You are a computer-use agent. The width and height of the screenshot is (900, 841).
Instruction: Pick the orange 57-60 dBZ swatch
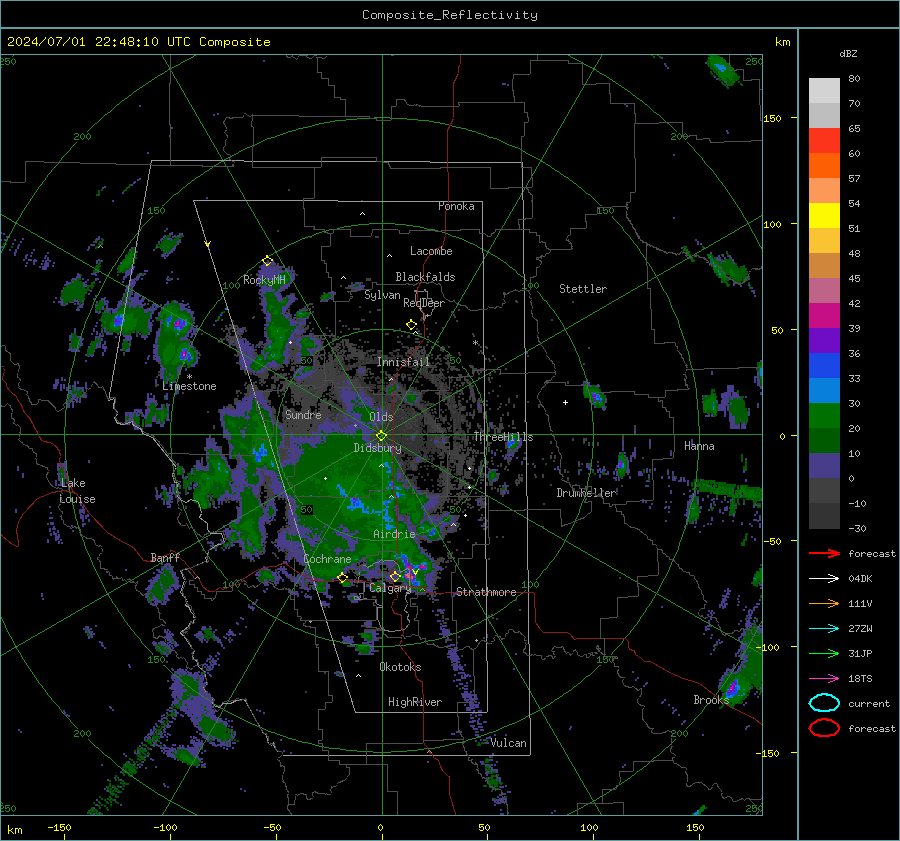click(x=824, y=166)
